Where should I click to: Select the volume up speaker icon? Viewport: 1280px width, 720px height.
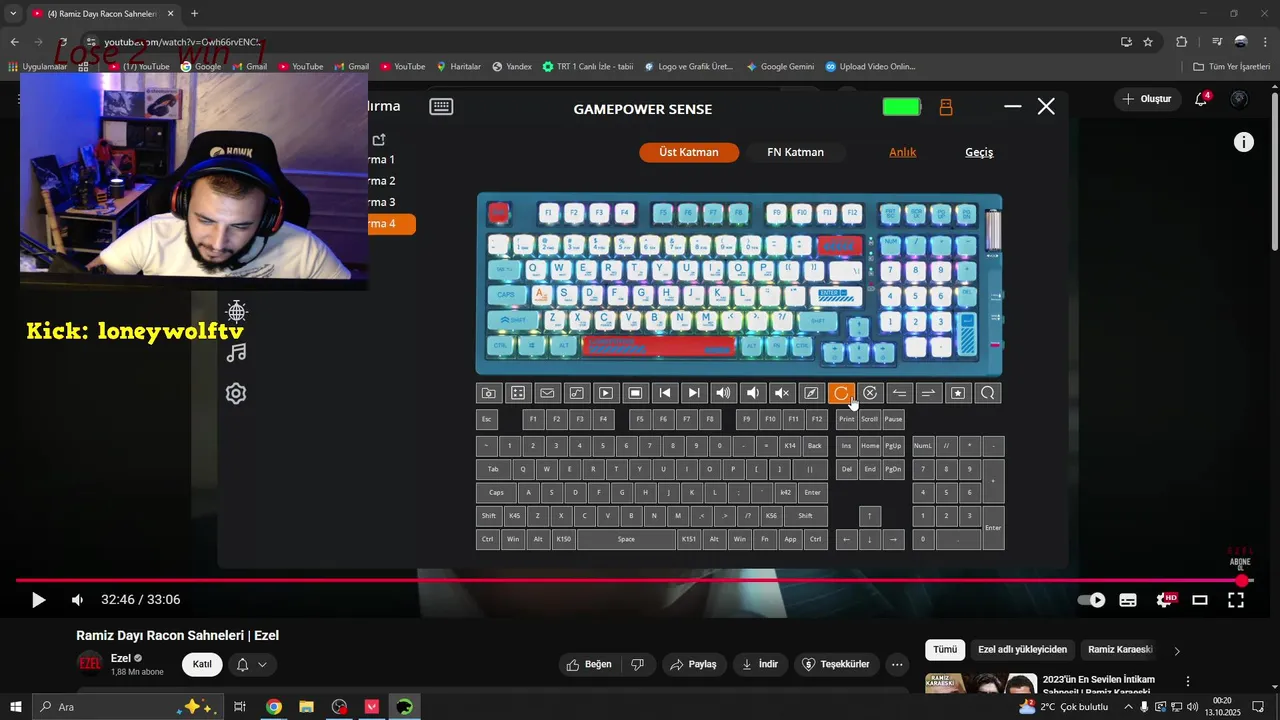(723, 393)
